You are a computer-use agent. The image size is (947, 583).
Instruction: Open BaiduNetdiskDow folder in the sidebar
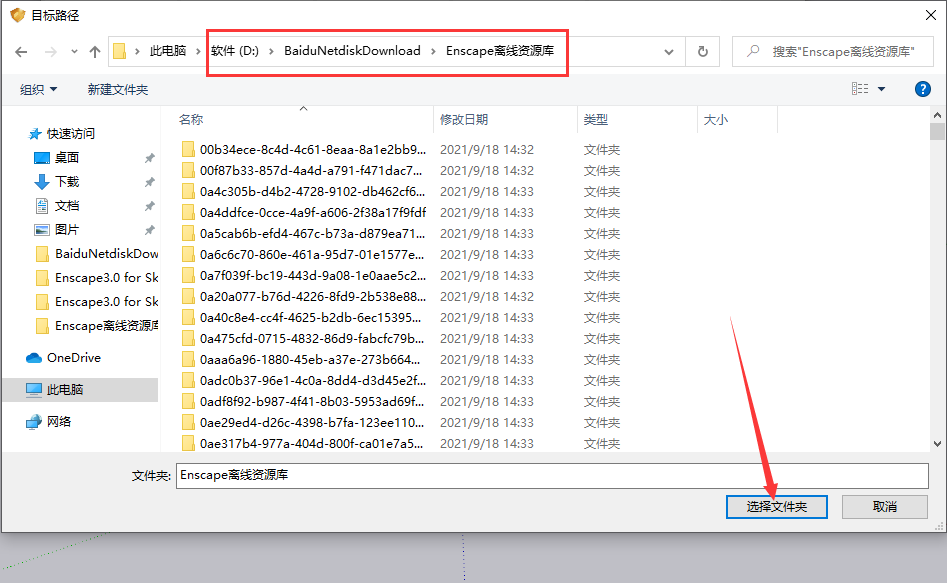[x=106, y=254]
